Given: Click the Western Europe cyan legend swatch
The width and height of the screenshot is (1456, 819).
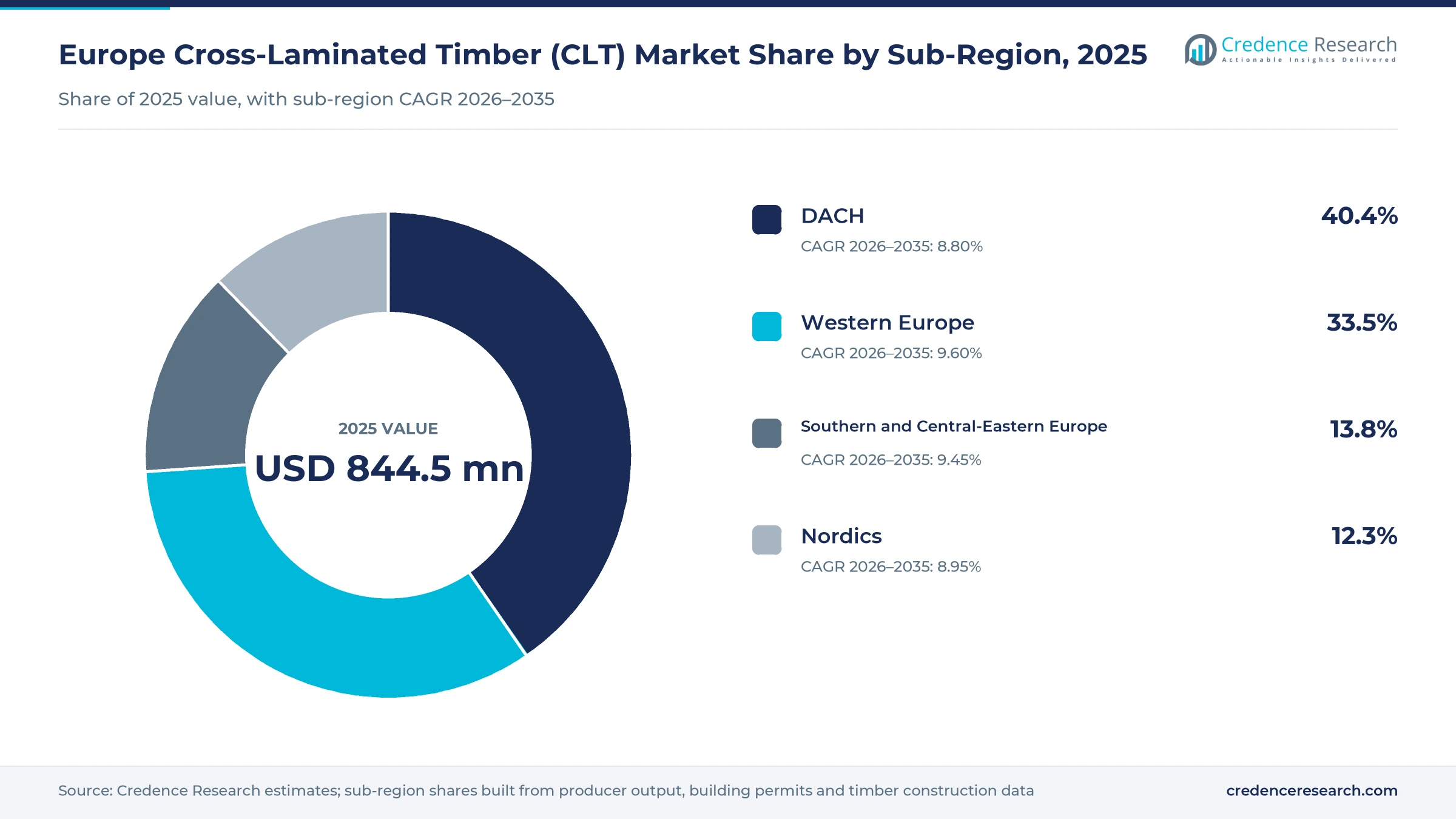Looking at the screenshot, I should pyautogui.click(x=767, y=326).
